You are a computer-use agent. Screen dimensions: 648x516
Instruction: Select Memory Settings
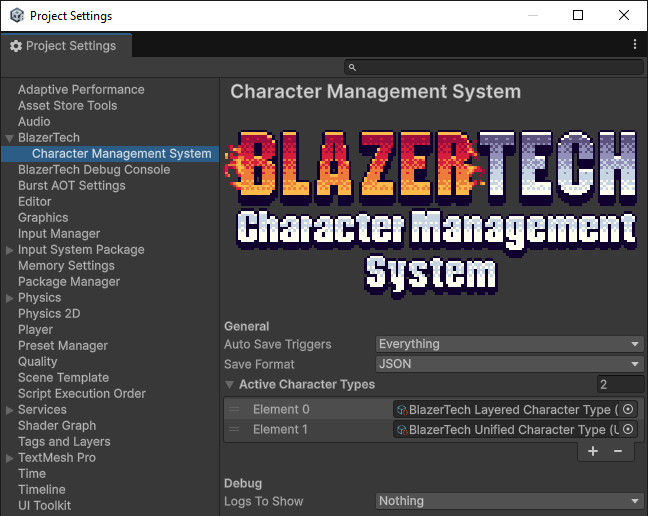point(66,266)
